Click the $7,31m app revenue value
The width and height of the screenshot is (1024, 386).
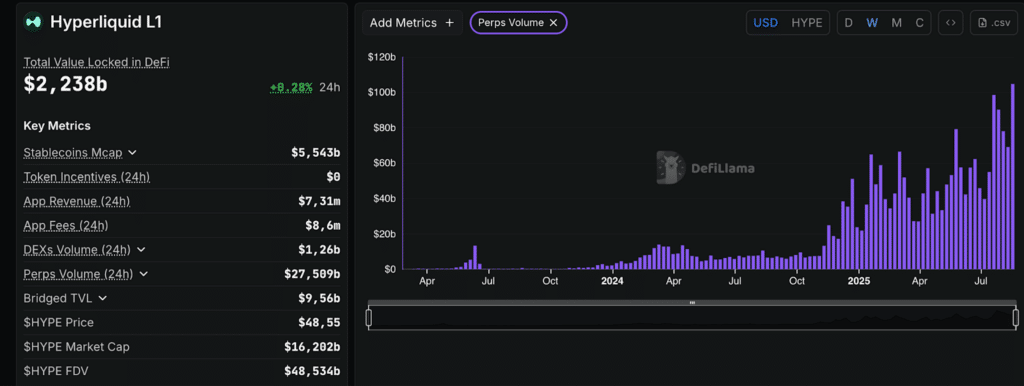[x=319, y=201]
